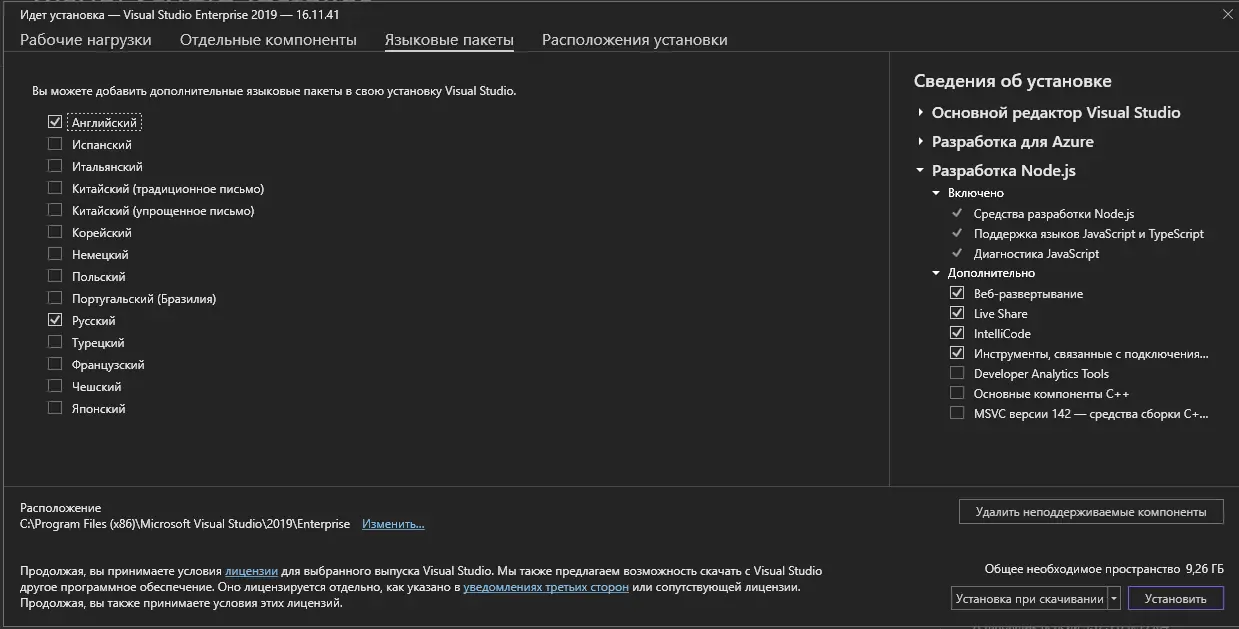
Task: Click the Установить button
Action: coord(1175,599)
